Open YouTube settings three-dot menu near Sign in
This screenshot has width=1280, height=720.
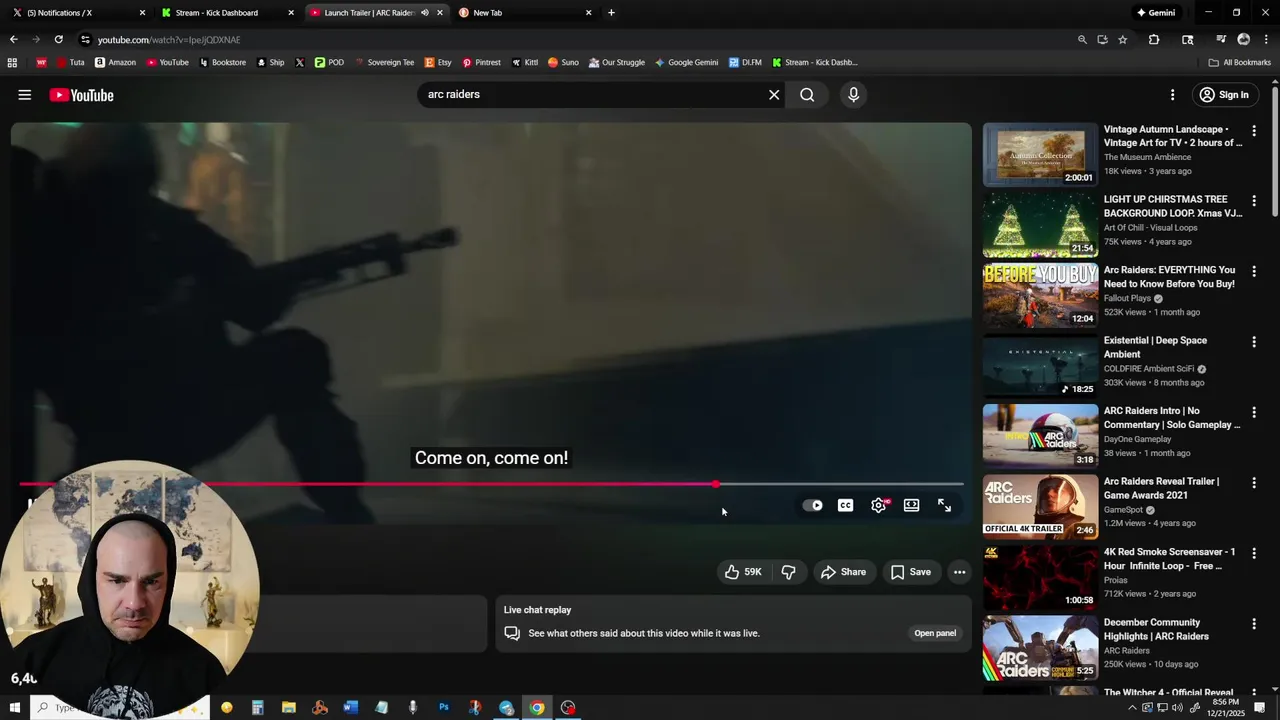pyautogui.click(x=1172, y=95)
